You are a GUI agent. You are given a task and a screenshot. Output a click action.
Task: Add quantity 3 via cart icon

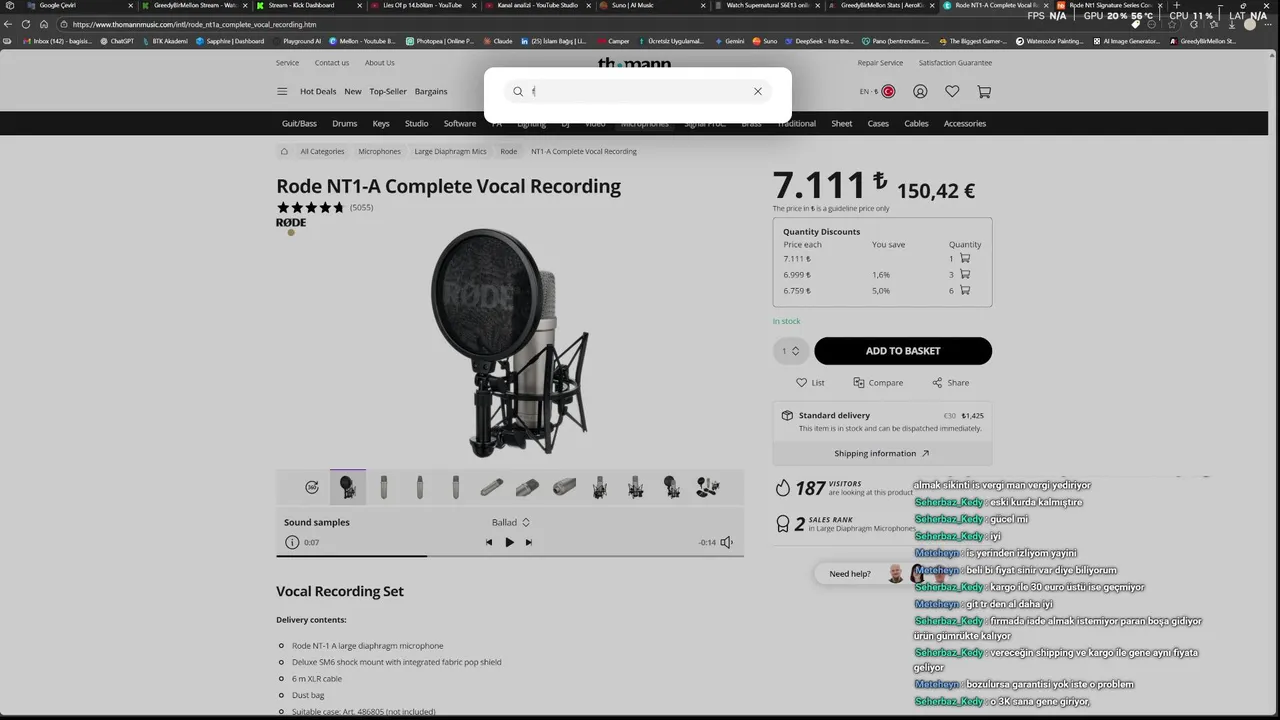(x=965, y=274)
